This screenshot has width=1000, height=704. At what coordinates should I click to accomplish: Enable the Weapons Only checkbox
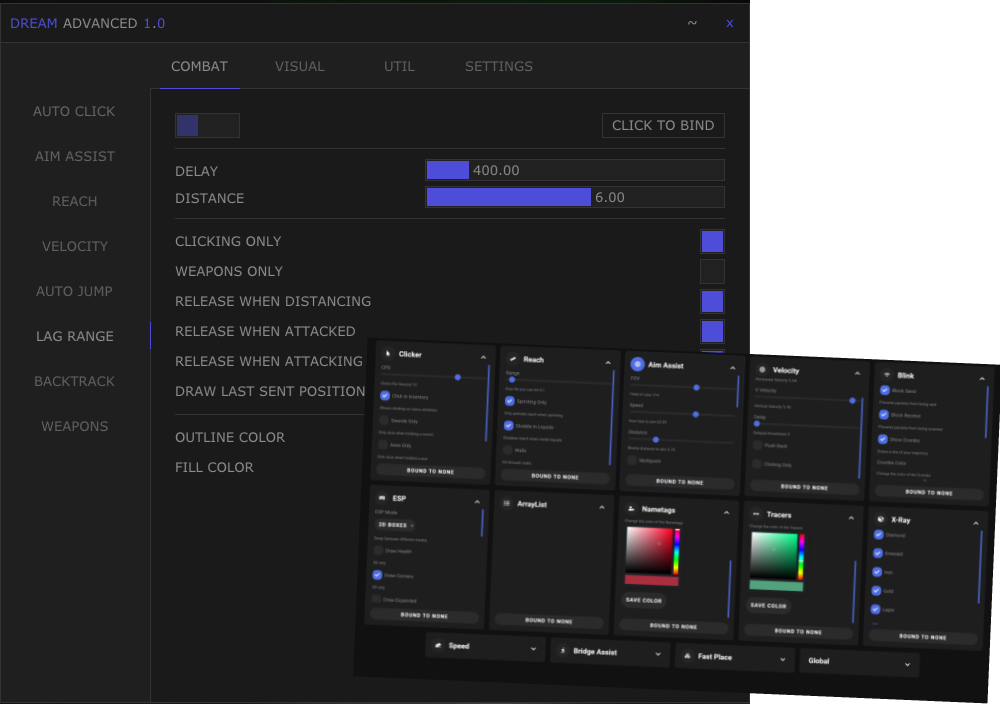point(712,272)
